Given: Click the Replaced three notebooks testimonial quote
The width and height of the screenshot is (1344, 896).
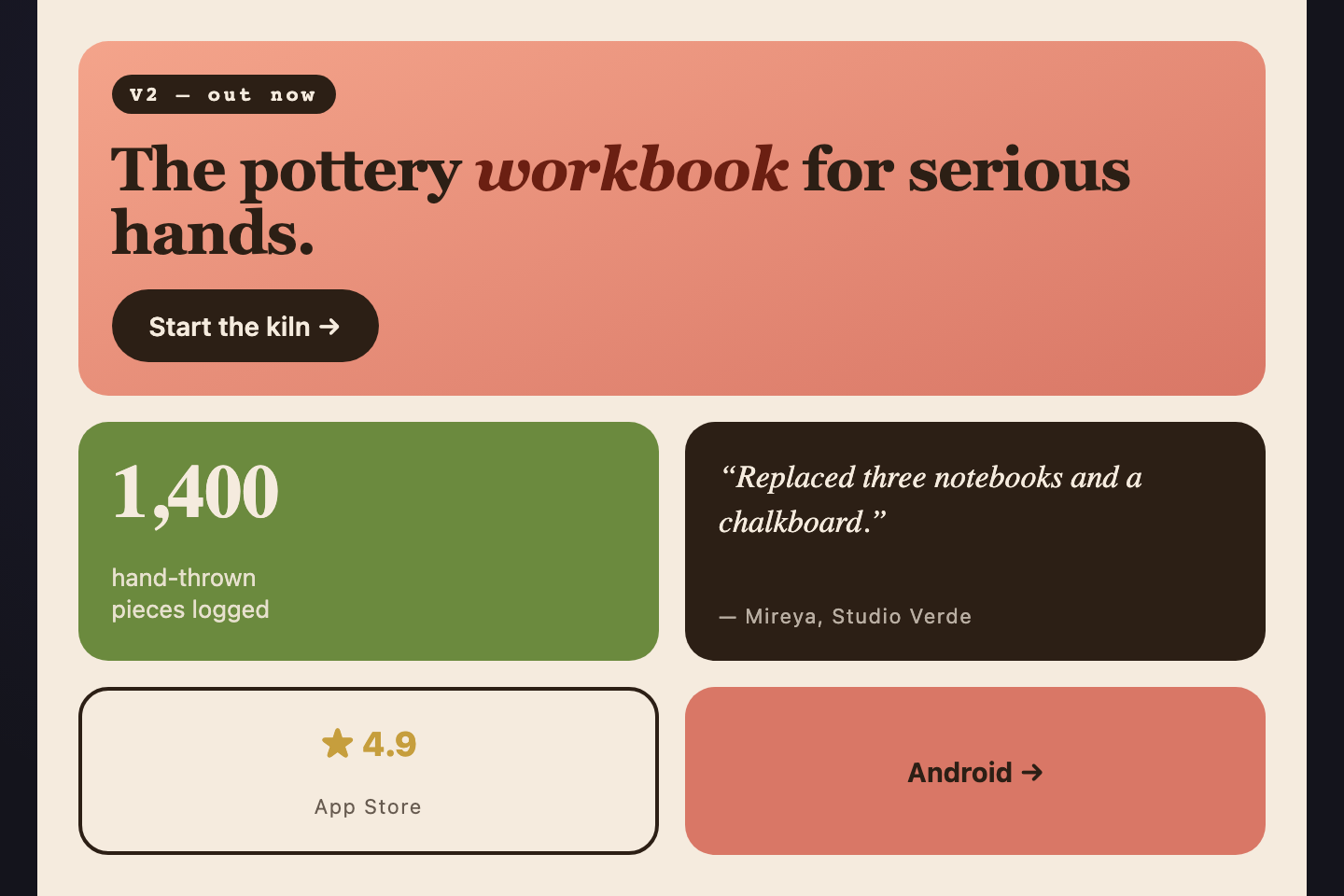Looking at the screenshot, I should coord(931,499).
